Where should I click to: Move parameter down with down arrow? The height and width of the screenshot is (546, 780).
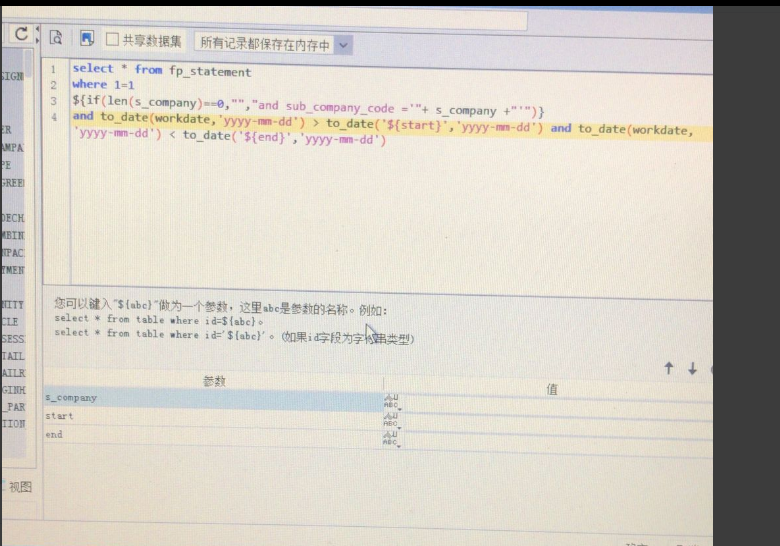click(x=692, y=369)
